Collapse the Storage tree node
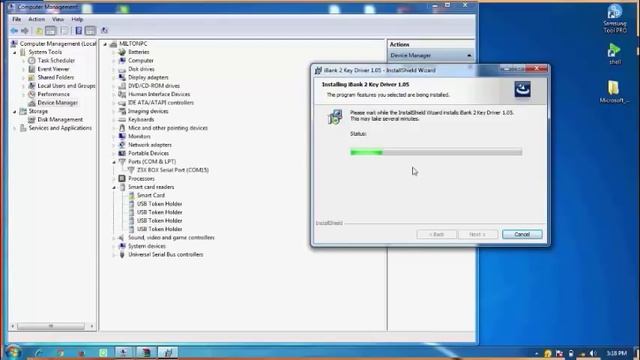The width and height of the screenshot is (640, 360). click(x=15, y=111)
